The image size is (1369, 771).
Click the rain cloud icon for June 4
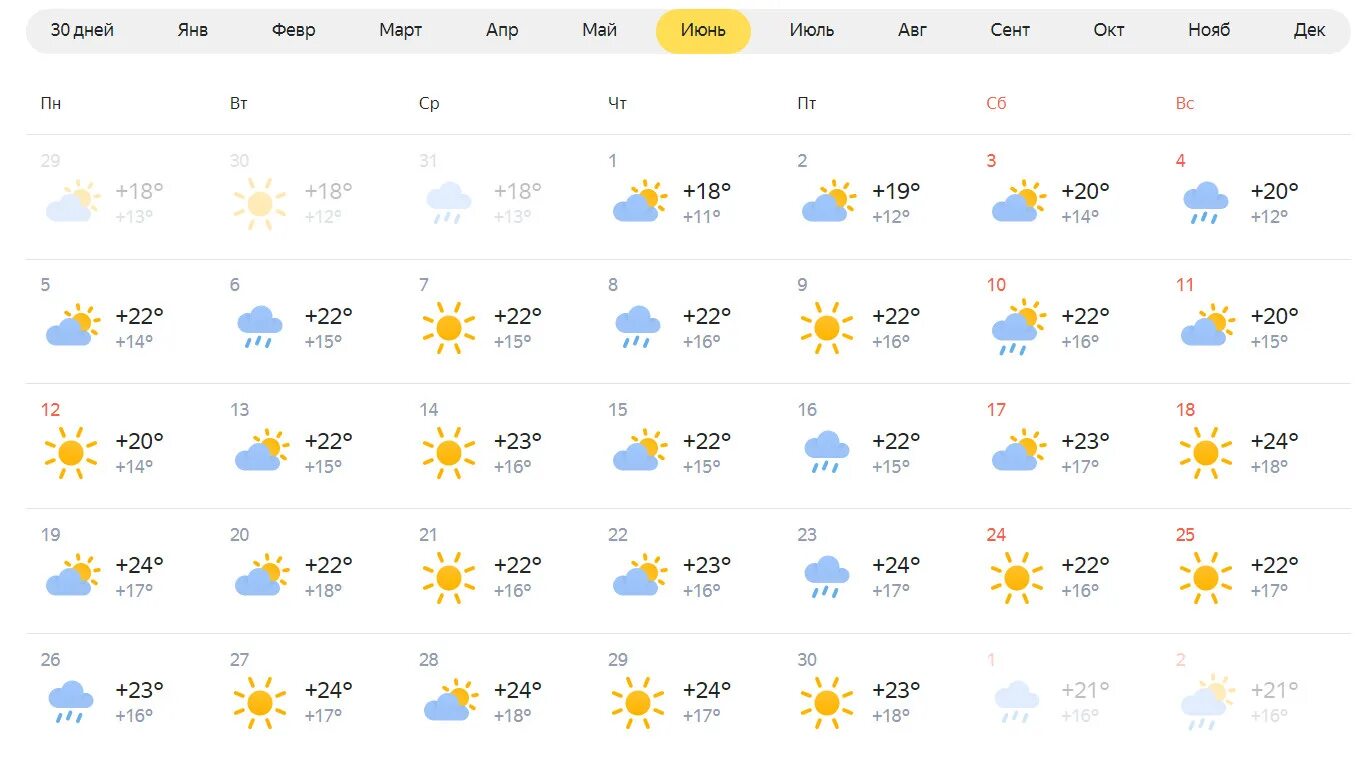click(x=1205, y=202)
